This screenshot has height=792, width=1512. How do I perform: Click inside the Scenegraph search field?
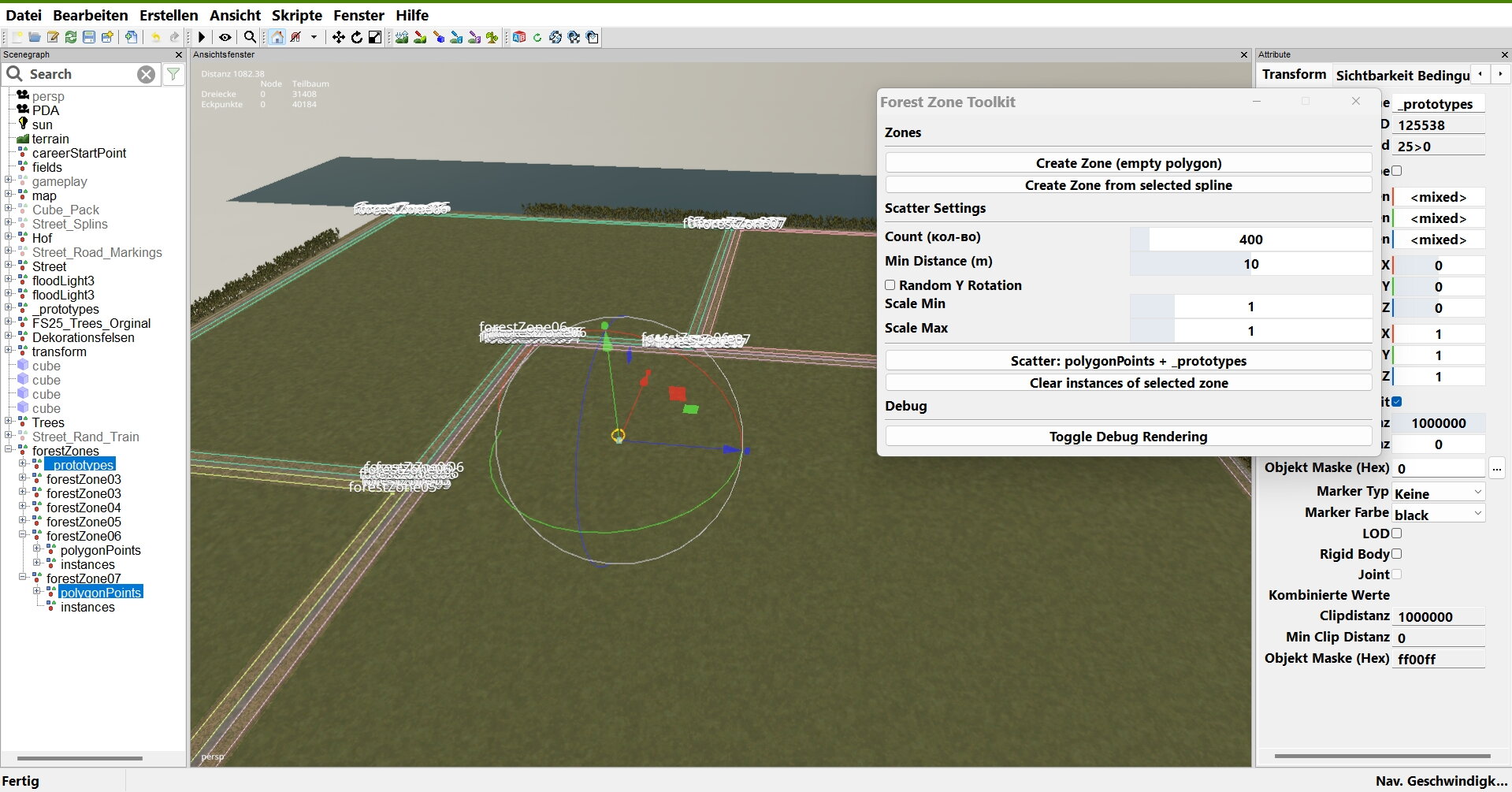click(79, 73)
